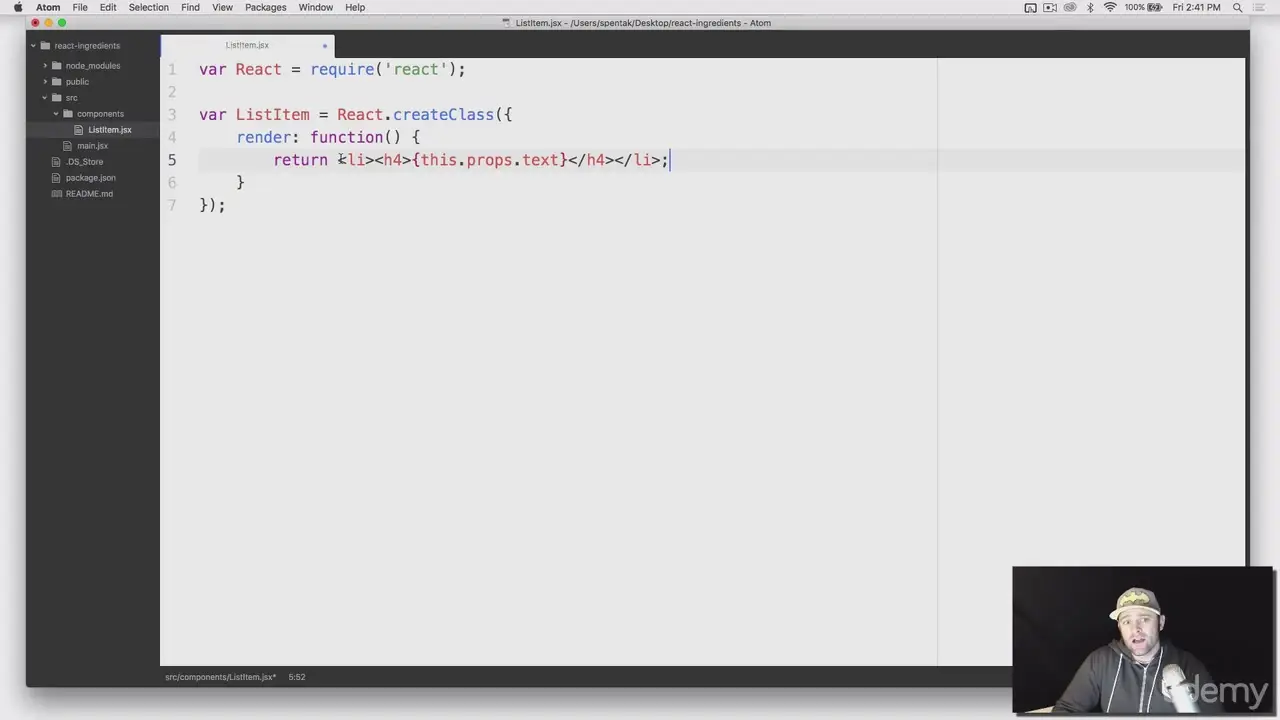Click the .DS_Store file icon
This screenshot has height=720, width=1280.
pos(57,162)
